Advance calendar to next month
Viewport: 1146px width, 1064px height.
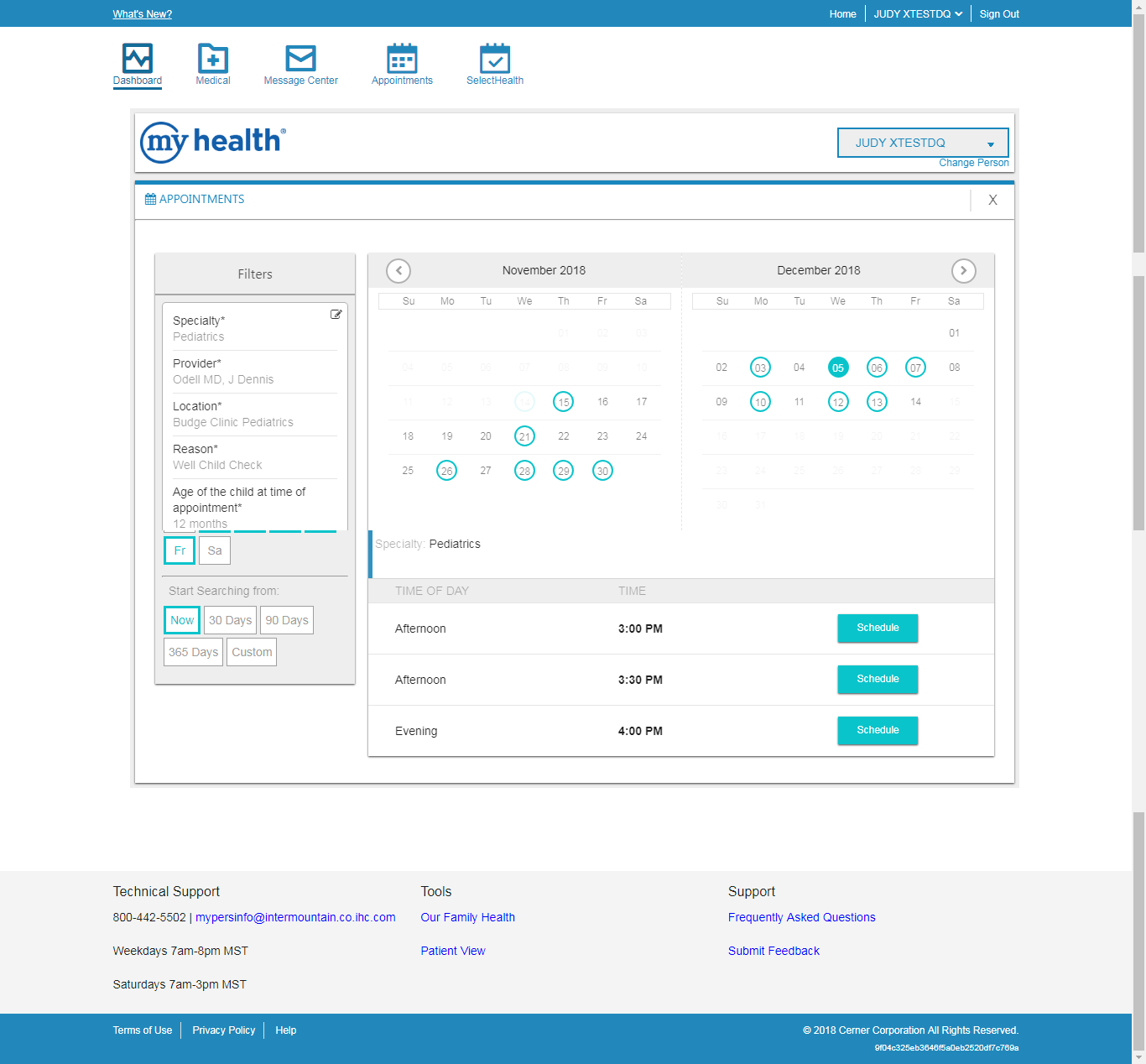click(x=964, y=271)
